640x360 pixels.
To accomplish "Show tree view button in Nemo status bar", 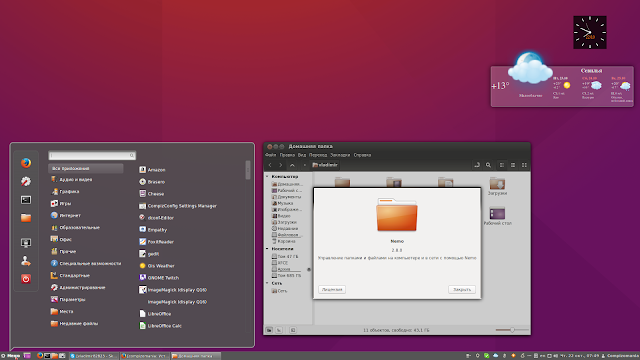I will (x=279, y=330).
